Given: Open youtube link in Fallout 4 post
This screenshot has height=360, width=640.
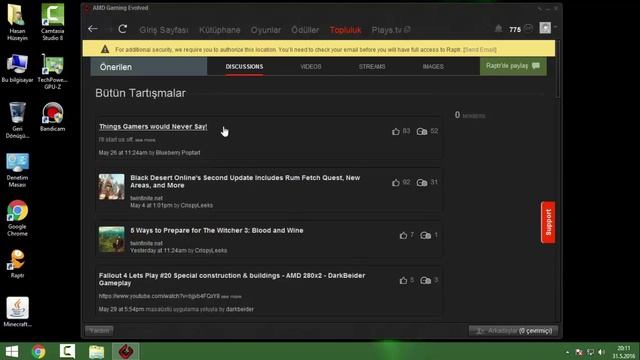Looking at the screenshot, I should [159, 296].
